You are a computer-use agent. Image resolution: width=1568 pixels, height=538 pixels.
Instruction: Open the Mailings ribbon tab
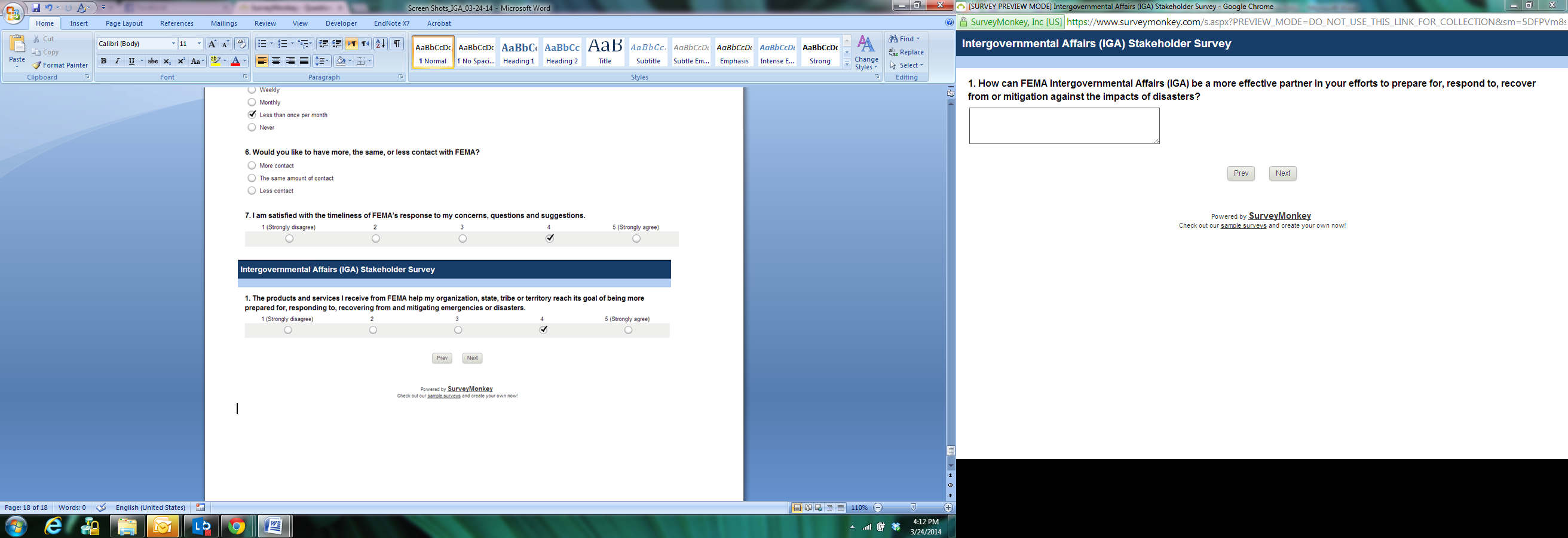224,23
